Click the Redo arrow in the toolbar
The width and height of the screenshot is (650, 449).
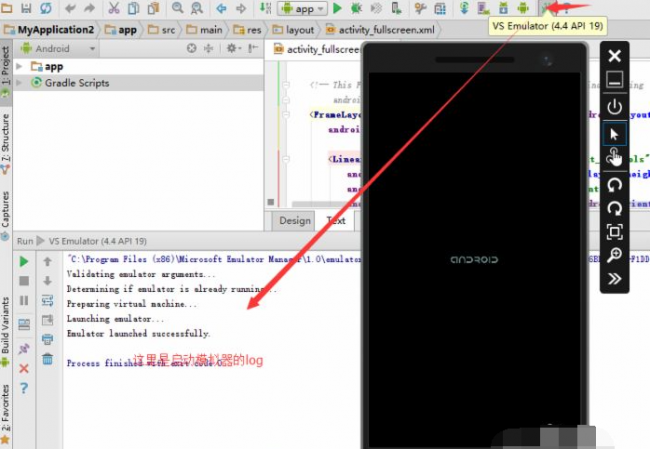tap(89, 8)
